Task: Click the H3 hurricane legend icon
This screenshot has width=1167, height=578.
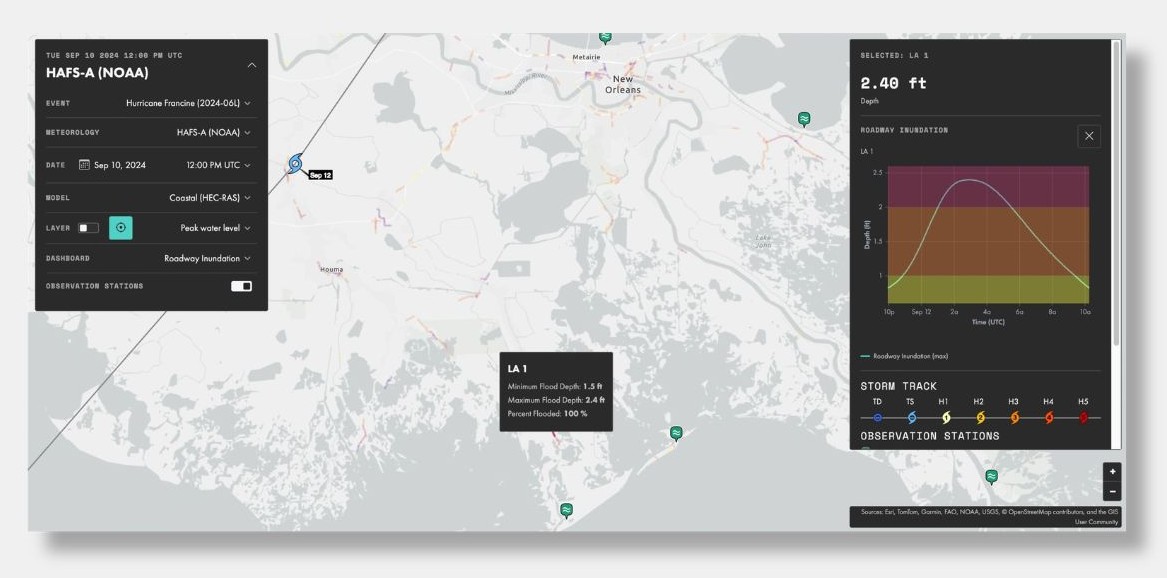Action: (x=1014, y=418)
